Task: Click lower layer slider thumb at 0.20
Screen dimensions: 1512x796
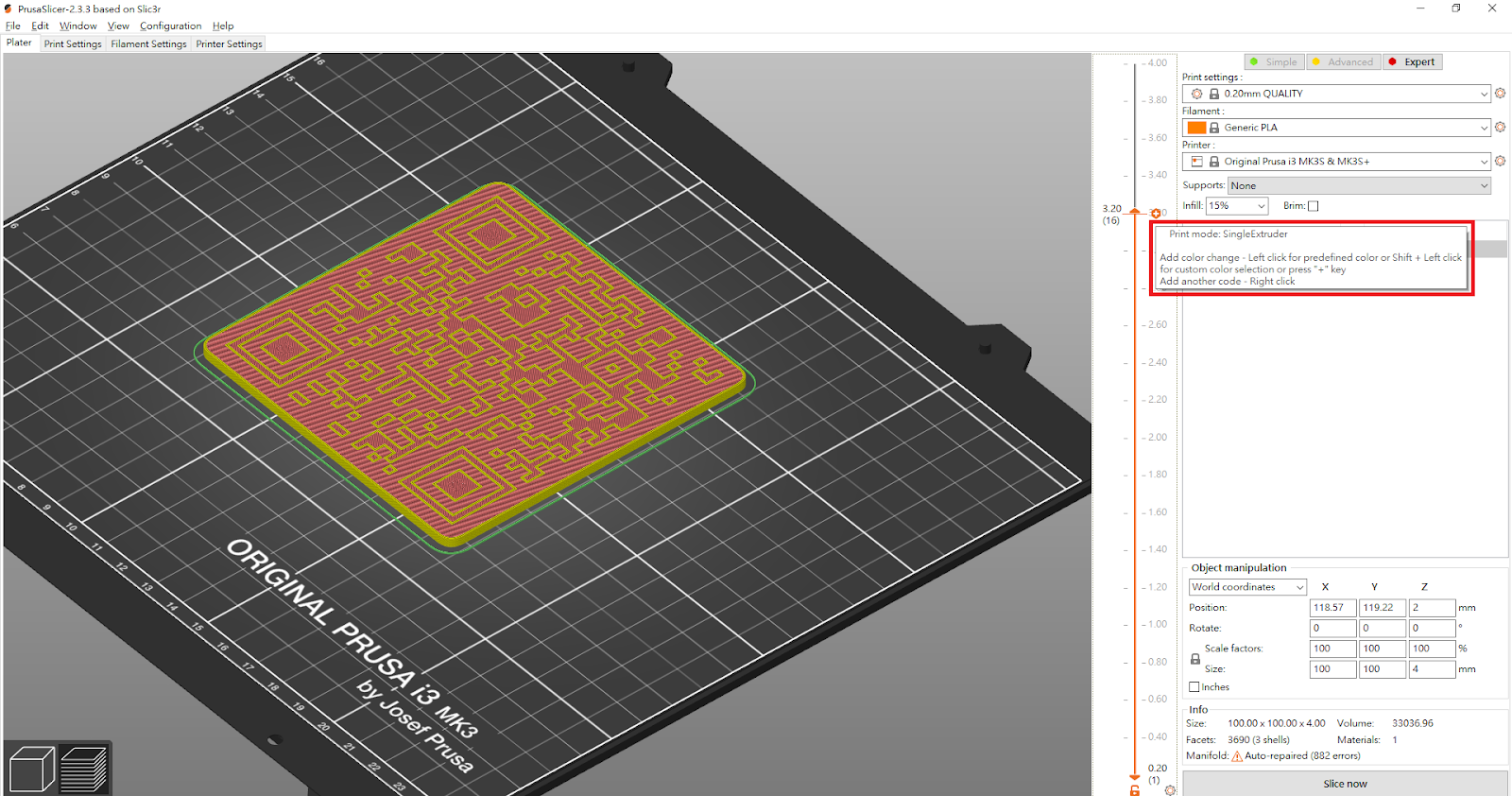Action: point(1135,777)
